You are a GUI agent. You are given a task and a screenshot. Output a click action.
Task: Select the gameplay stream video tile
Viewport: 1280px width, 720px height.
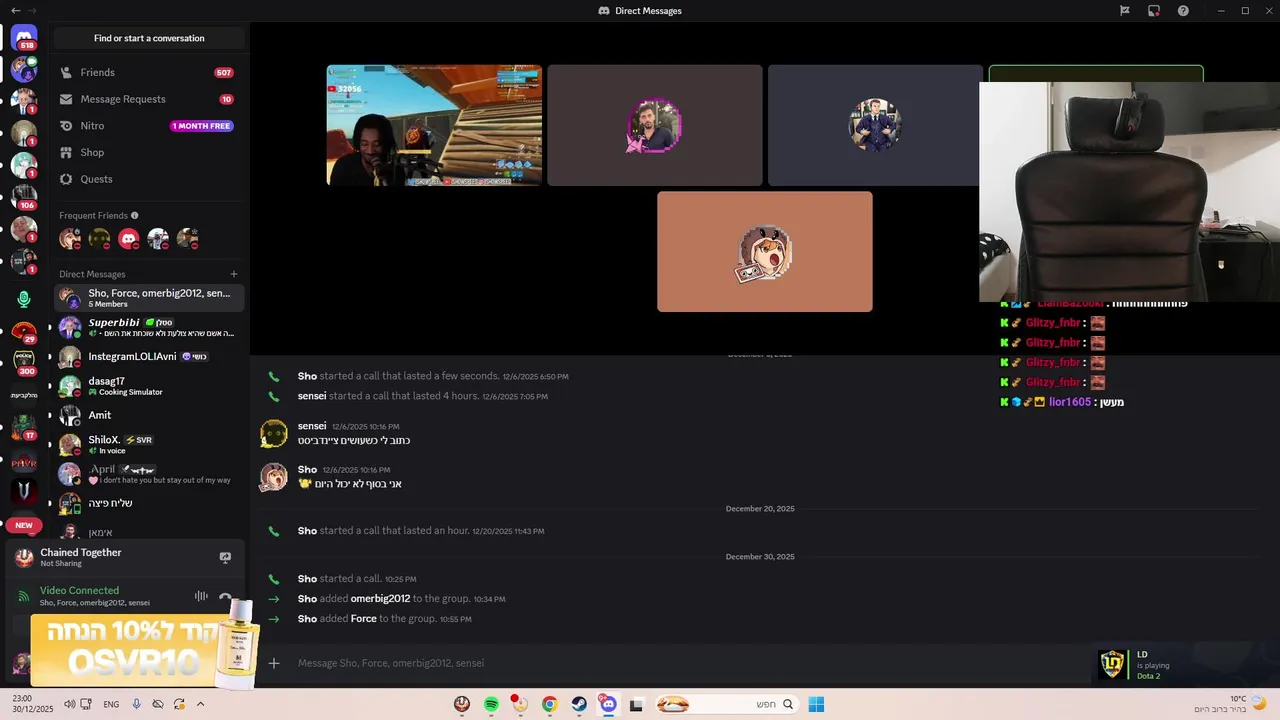click(x=434, y=125)
